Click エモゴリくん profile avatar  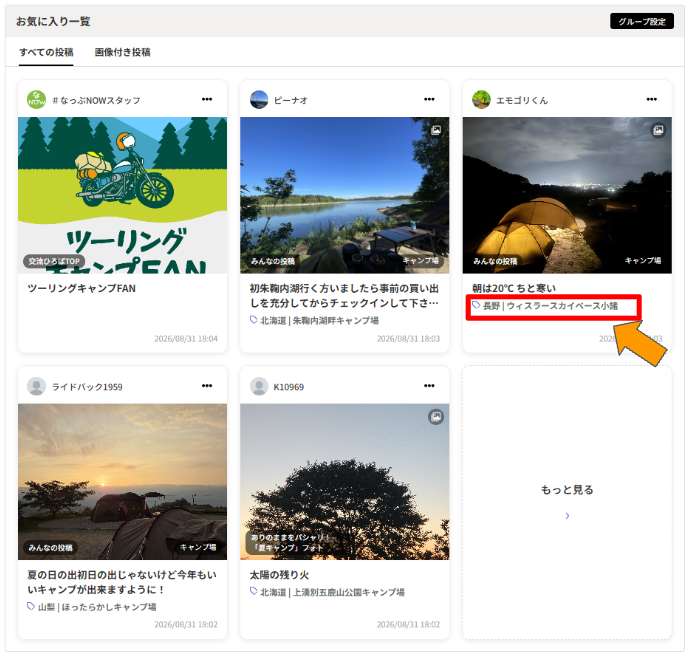click(x=481, y=100)
